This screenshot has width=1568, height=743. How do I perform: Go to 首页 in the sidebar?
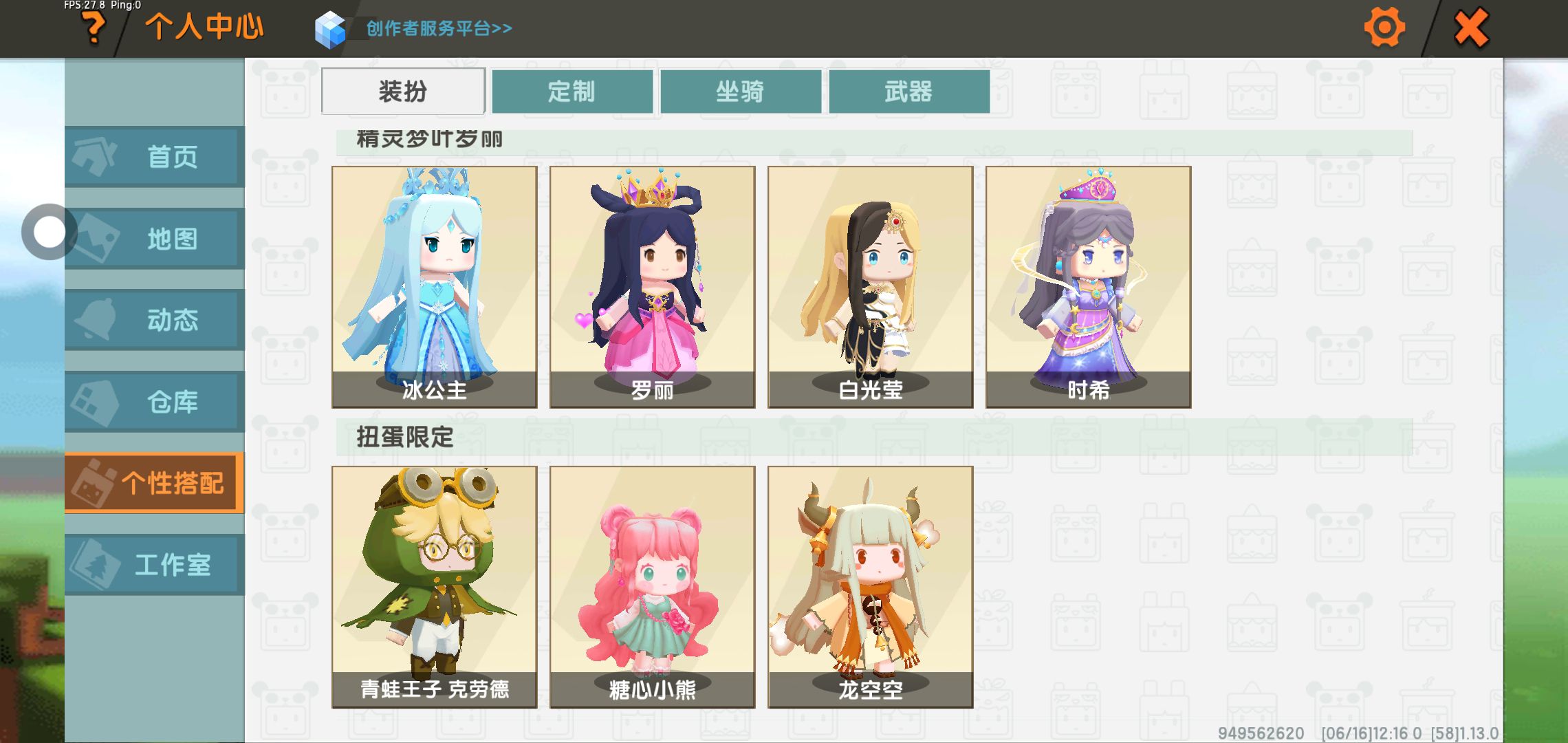click(x=155, y=157)
